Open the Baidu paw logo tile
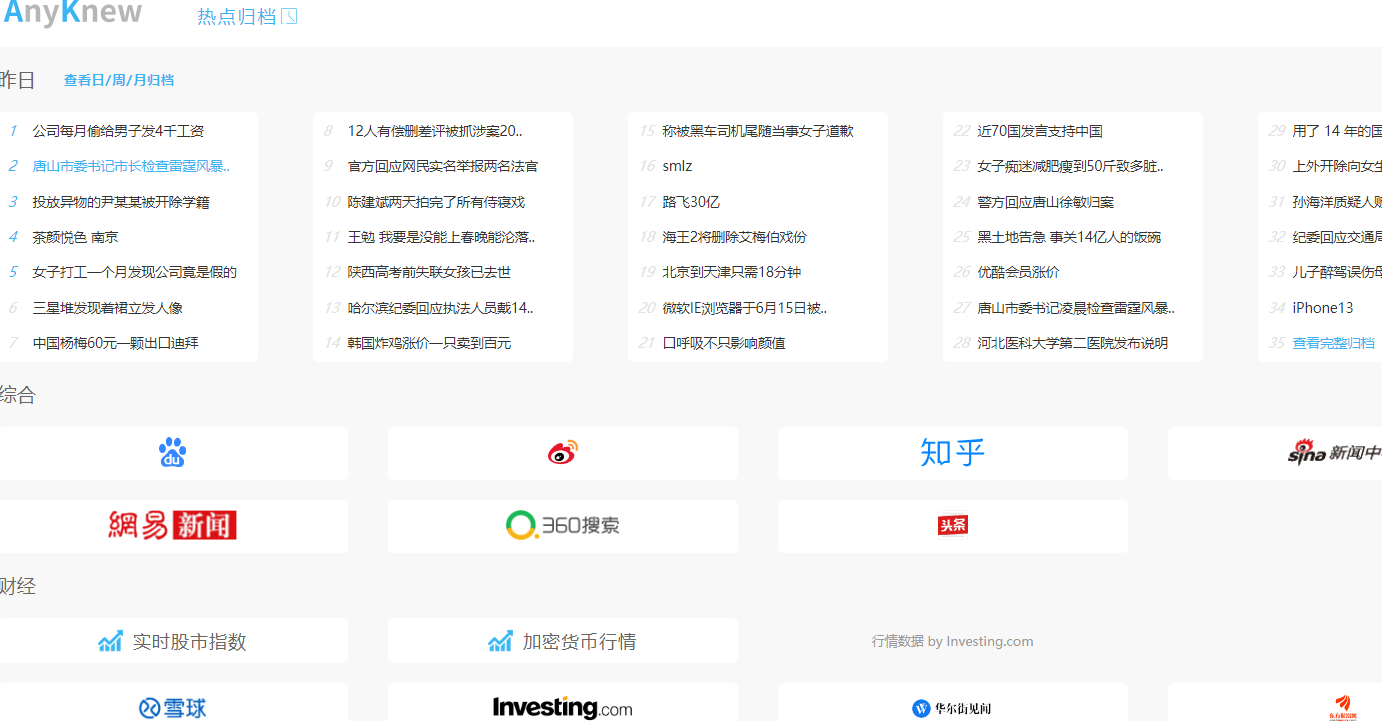The image size is (1382, 721). 172,453
